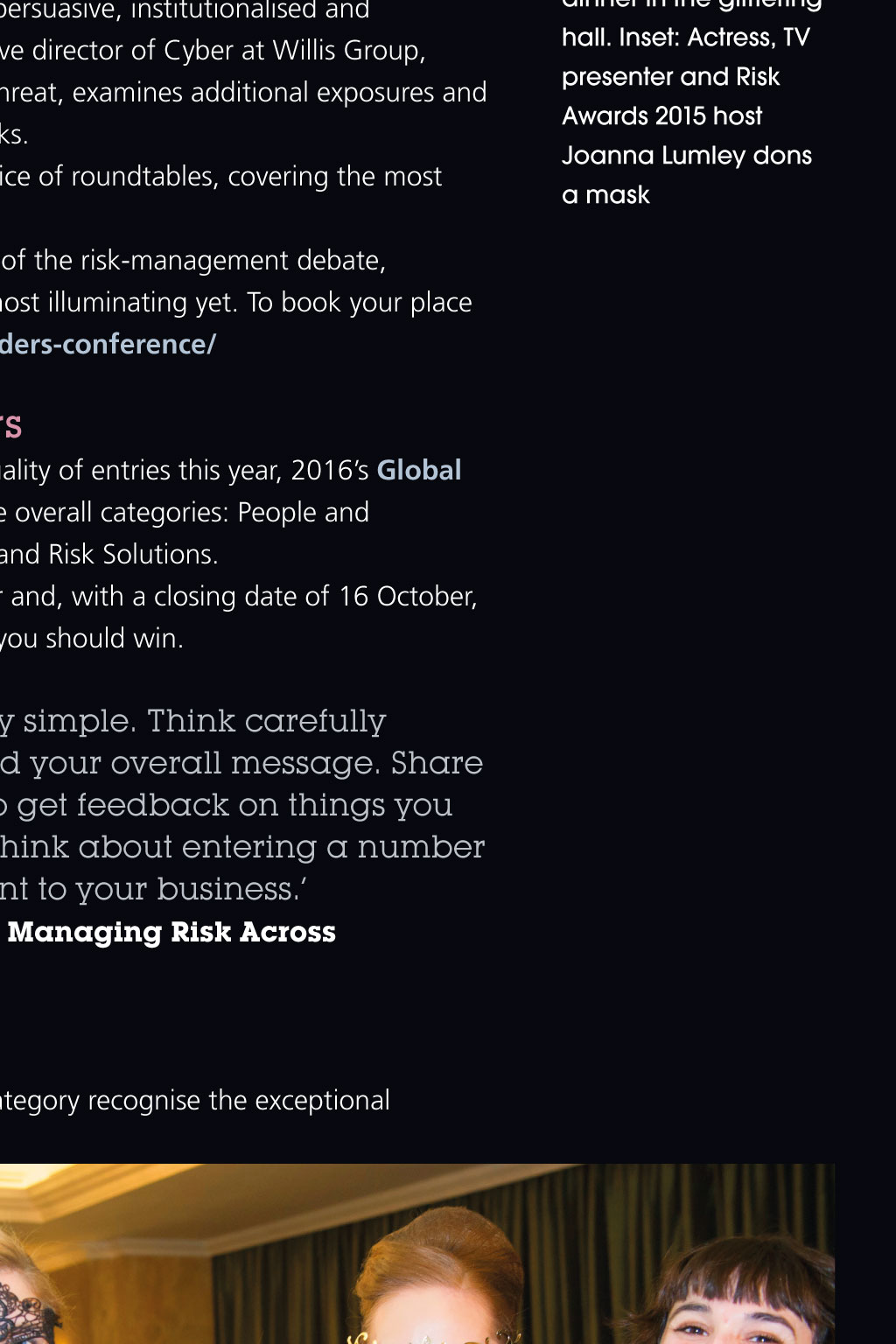
Task: Click the Awards 2015 host caption line
Action: 662,115
